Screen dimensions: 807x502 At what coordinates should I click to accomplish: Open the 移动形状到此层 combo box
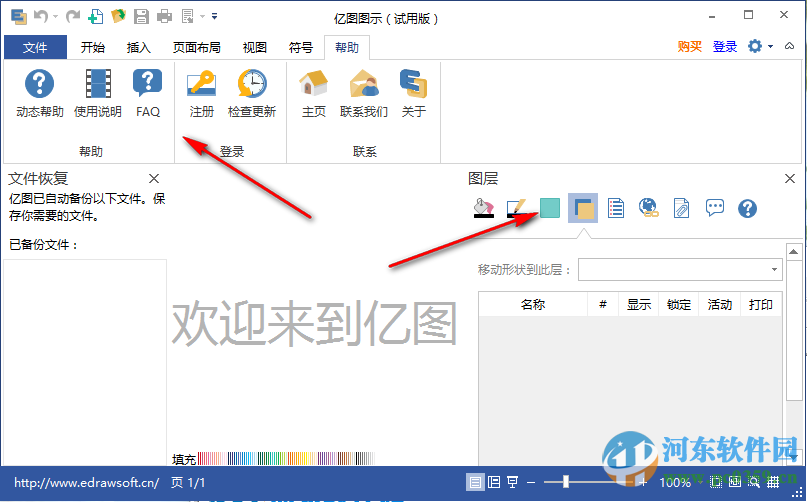[680, 270]
